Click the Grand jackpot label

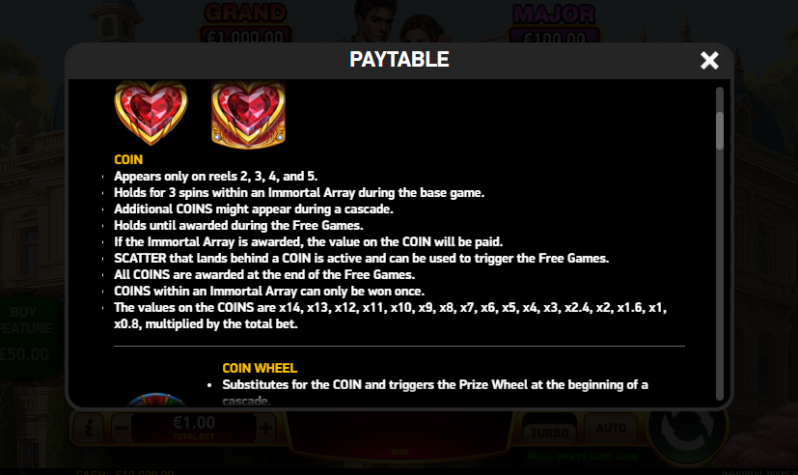pos(246,13)
